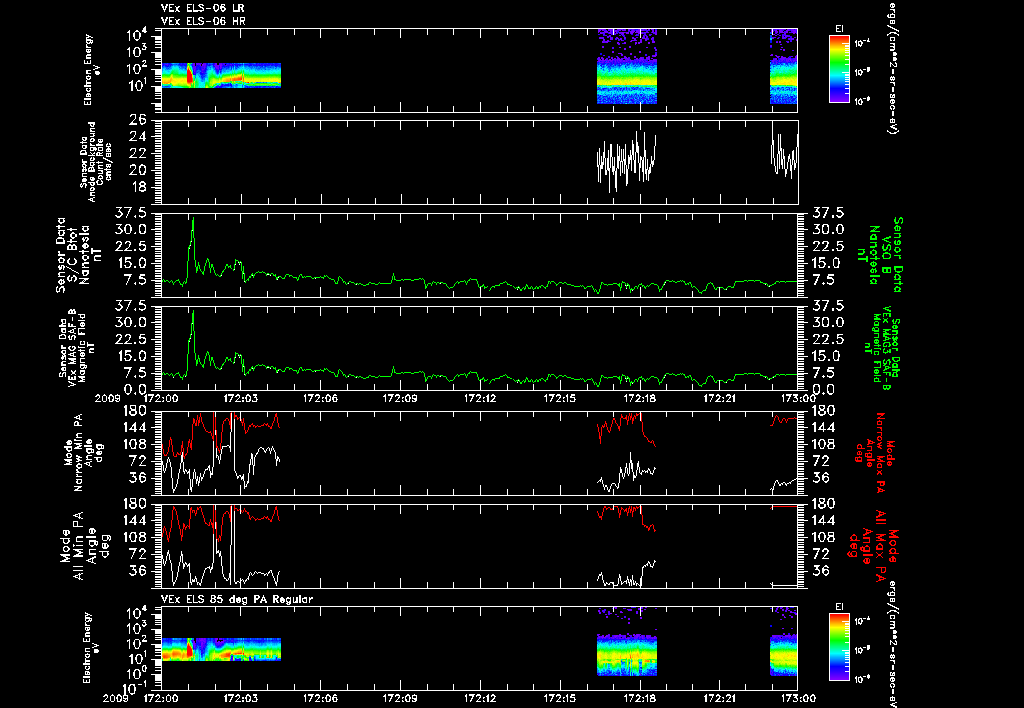Click the '24' tick on count rate axis
This screenshot has height=708, width=1024.
[x=138, y=137]
